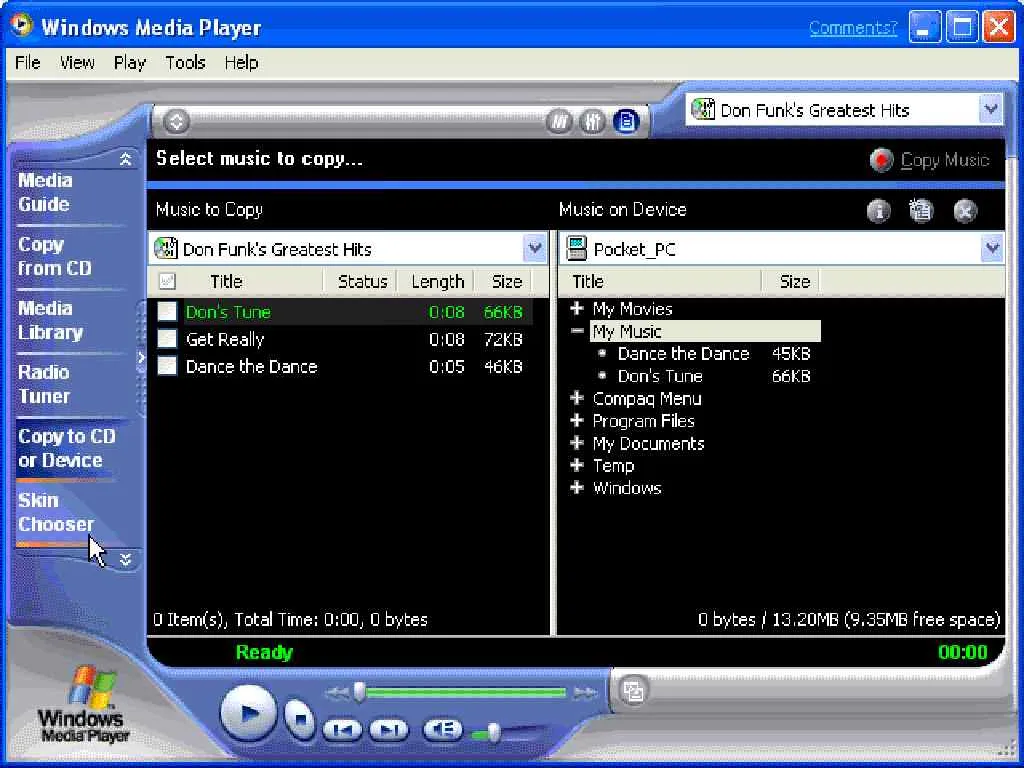
Task: Collapse the My Music folder
Action: click(x=577, y=331)
